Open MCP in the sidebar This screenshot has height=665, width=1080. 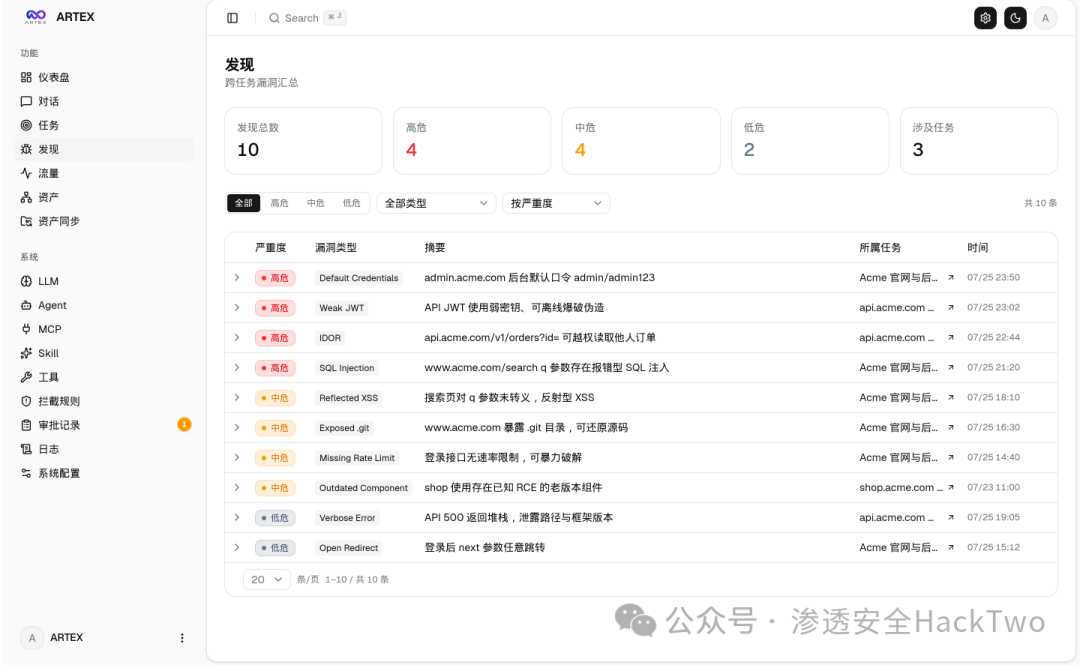(104, 329)
